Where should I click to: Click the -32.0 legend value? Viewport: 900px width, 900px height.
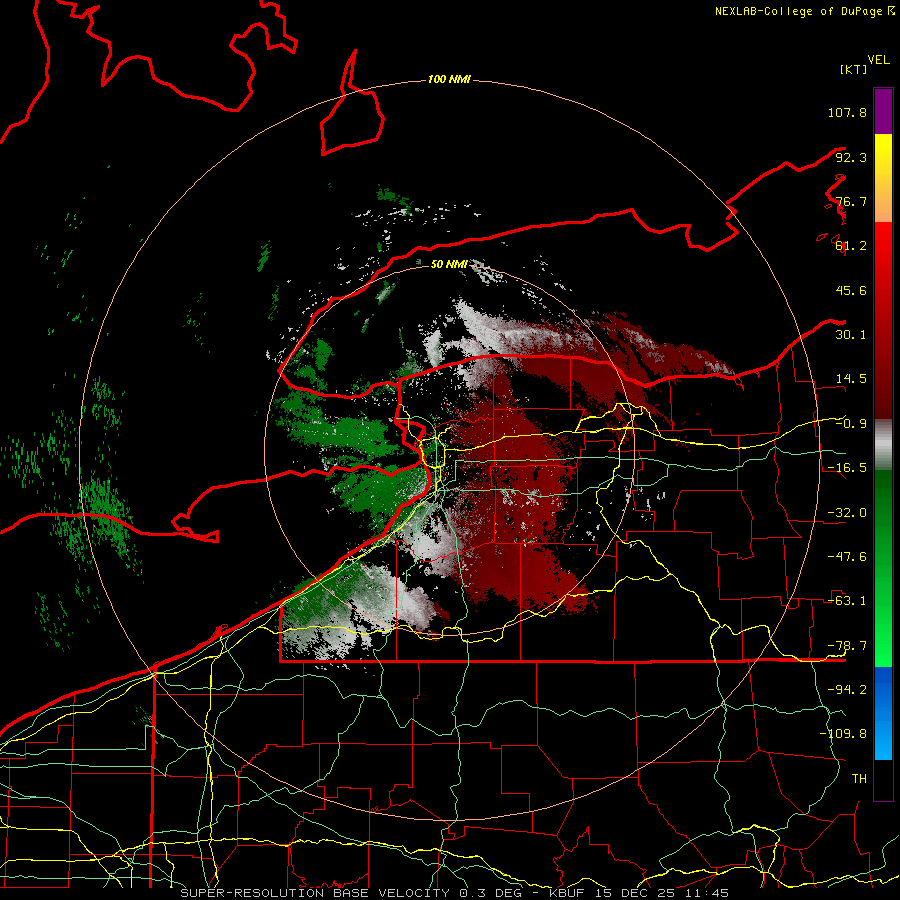847,513
